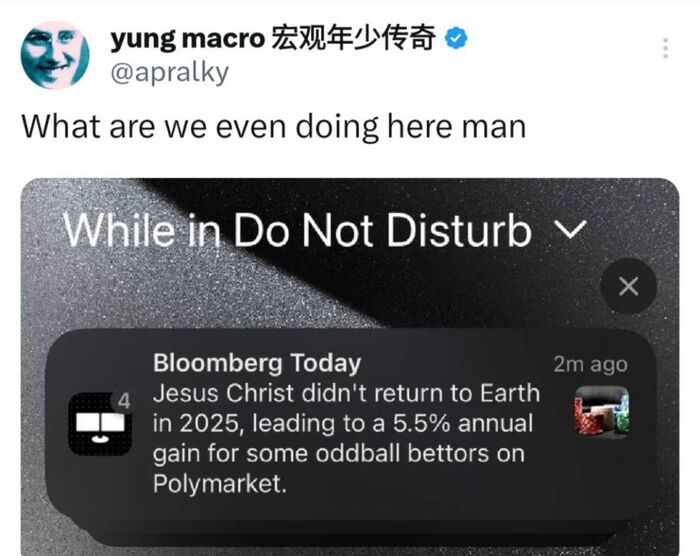Screen dimensions: 700x556
Task: Open the poker chips thumbnail image
Action: [602, 411]
